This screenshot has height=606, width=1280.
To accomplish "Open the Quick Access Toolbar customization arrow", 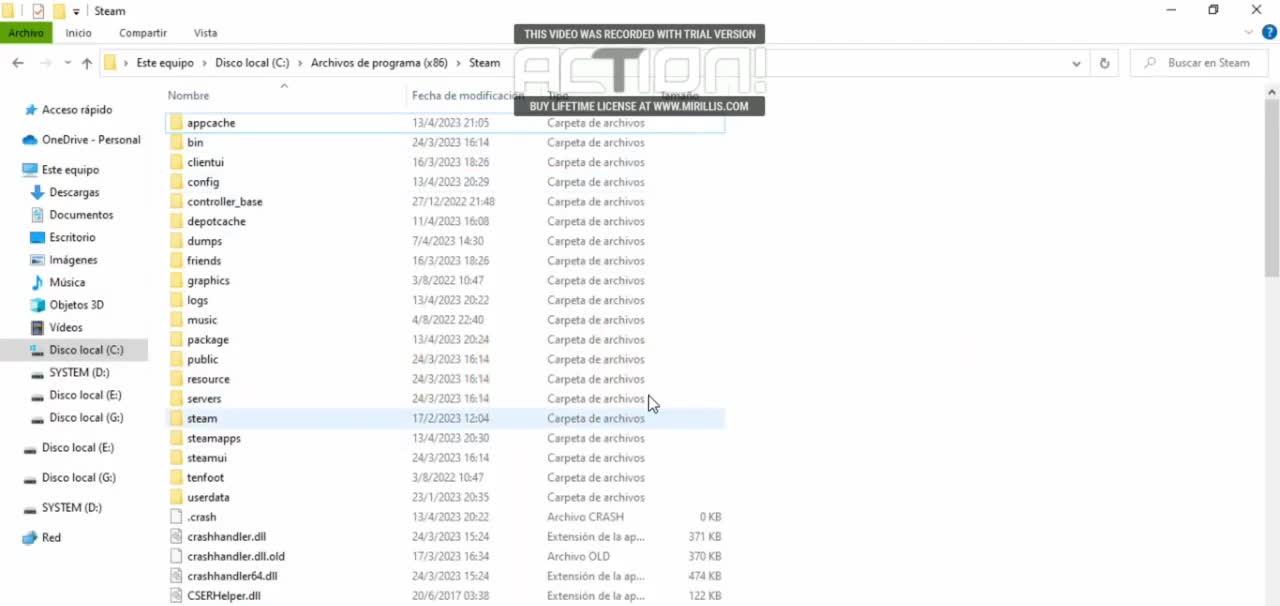I will point(75,11).
